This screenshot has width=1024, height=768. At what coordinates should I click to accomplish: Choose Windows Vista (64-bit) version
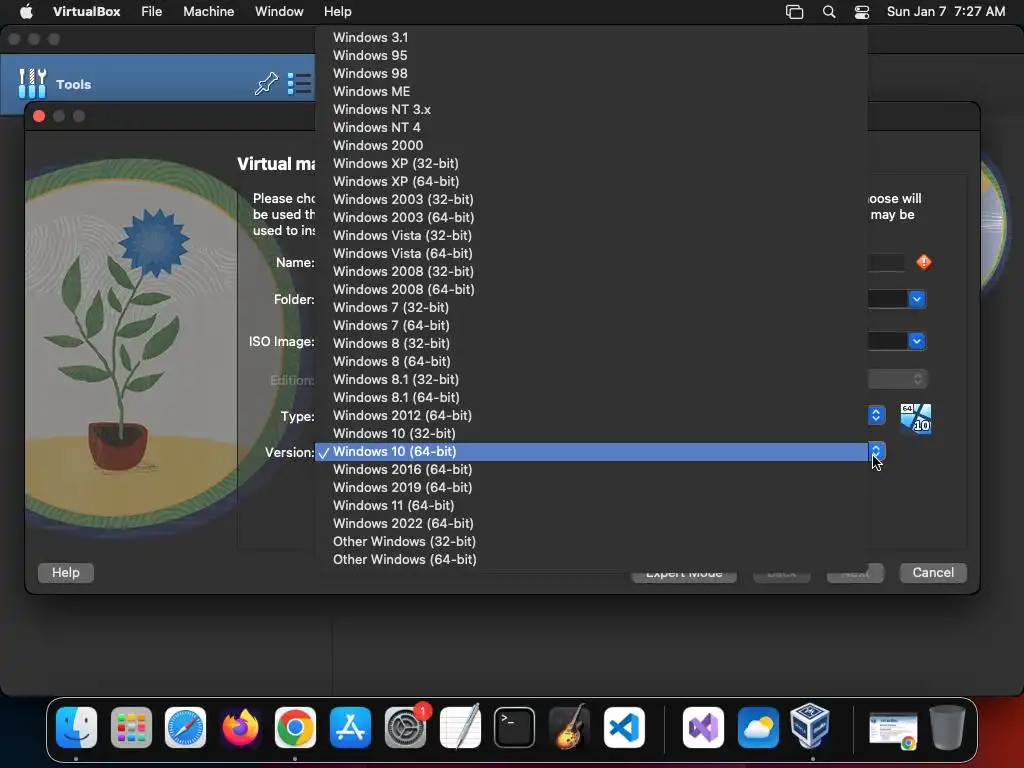click(592, 253)
